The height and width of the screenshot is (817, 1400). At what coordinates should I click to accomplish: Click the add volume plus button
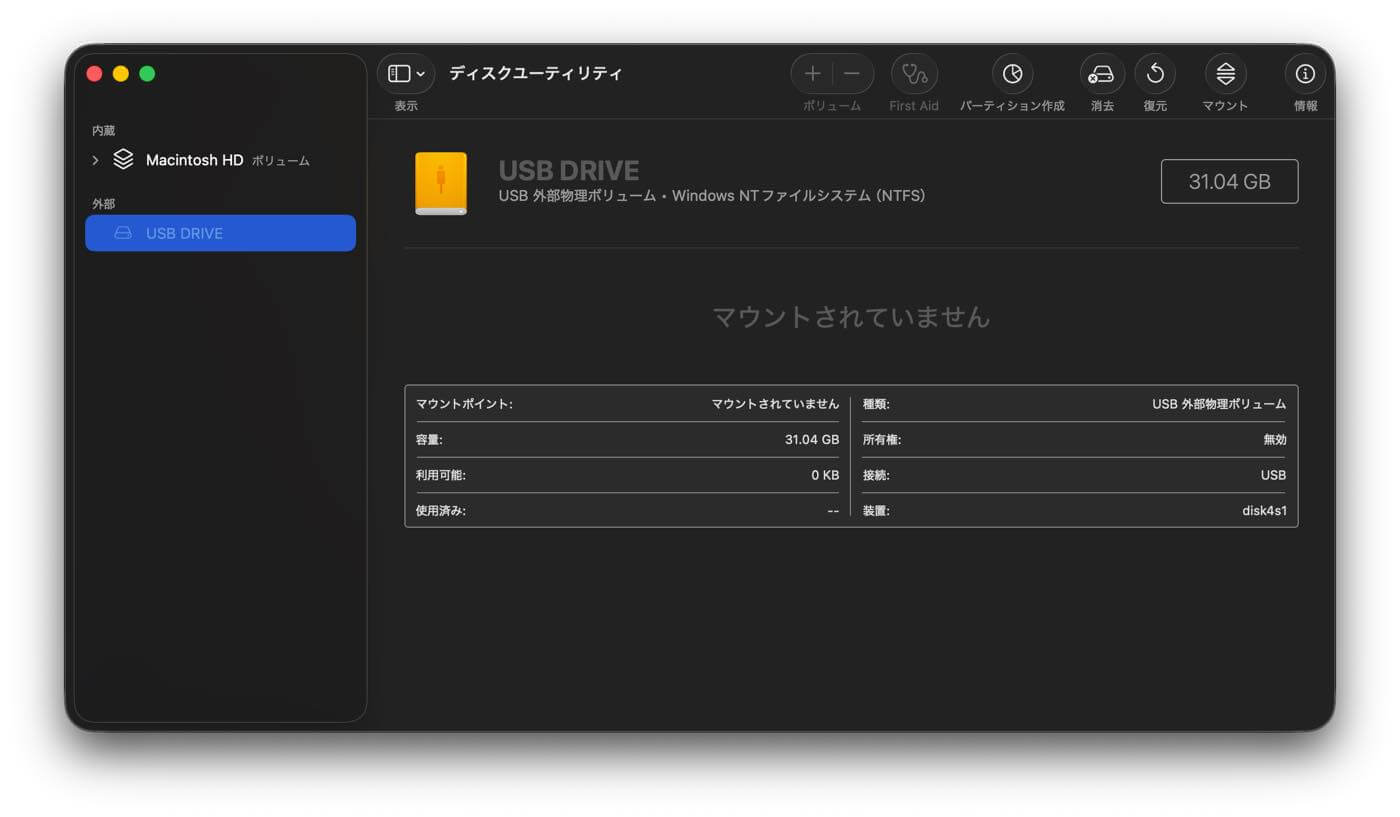[x=813, y=73]
